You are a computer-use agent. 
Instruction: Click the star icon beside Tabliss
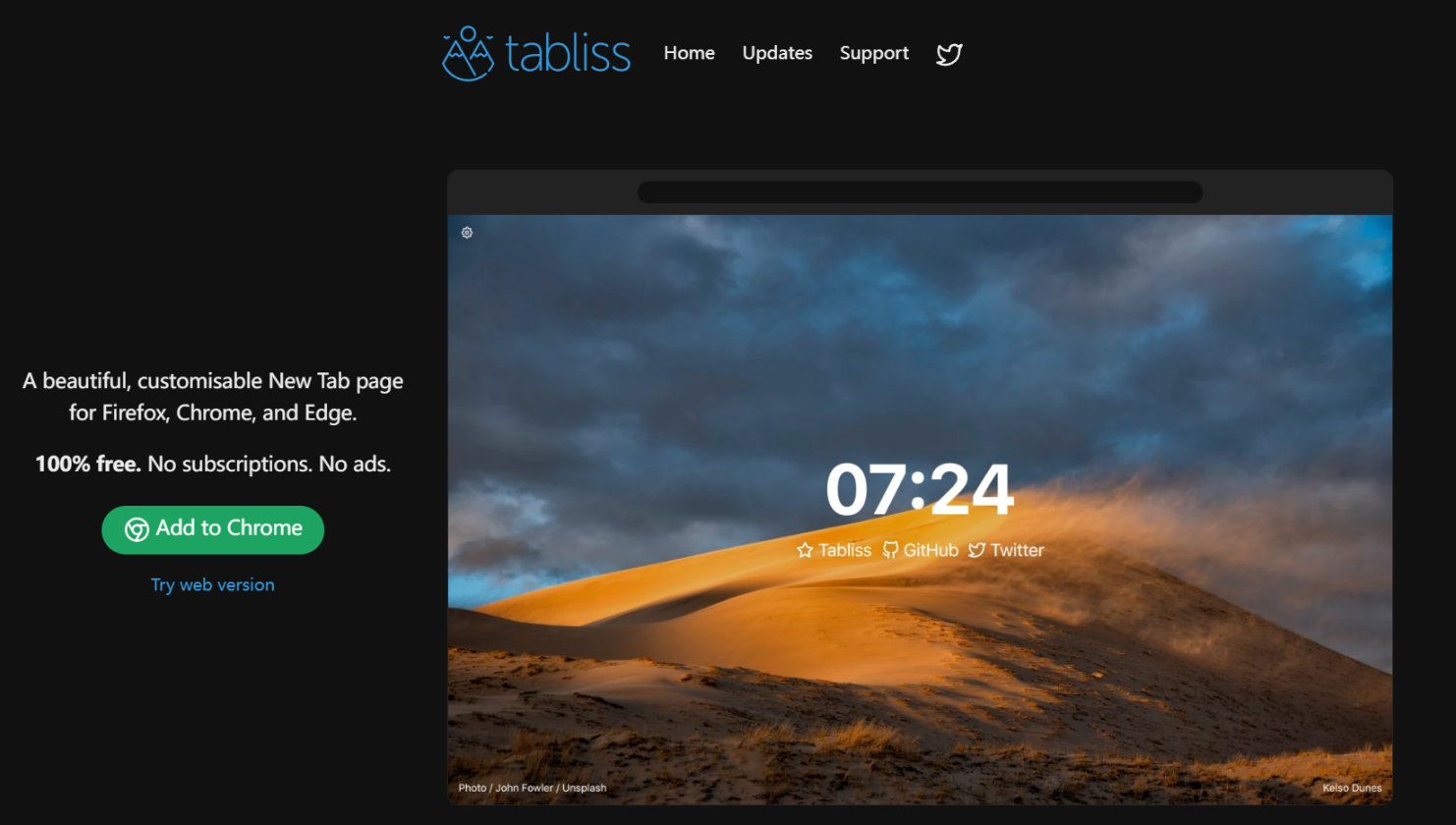pos(805,550)
